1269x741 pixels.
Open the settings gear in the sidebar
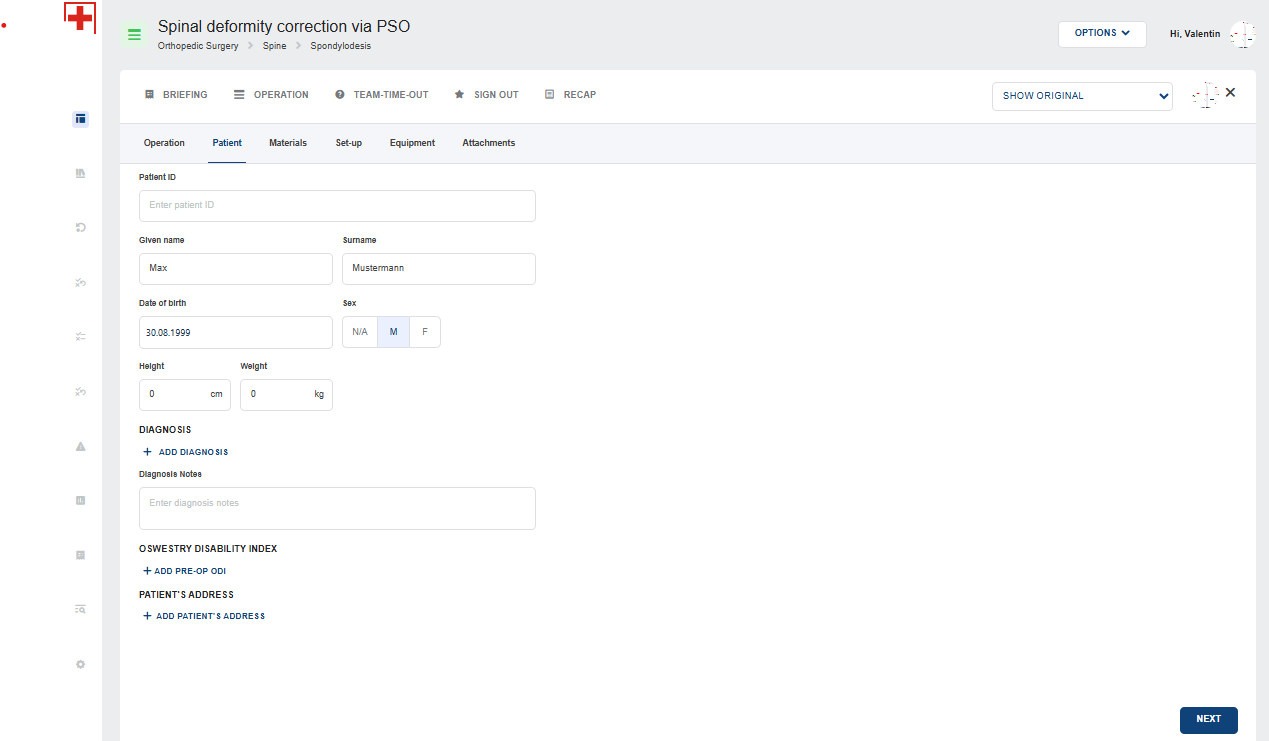(x=80, y=664)
